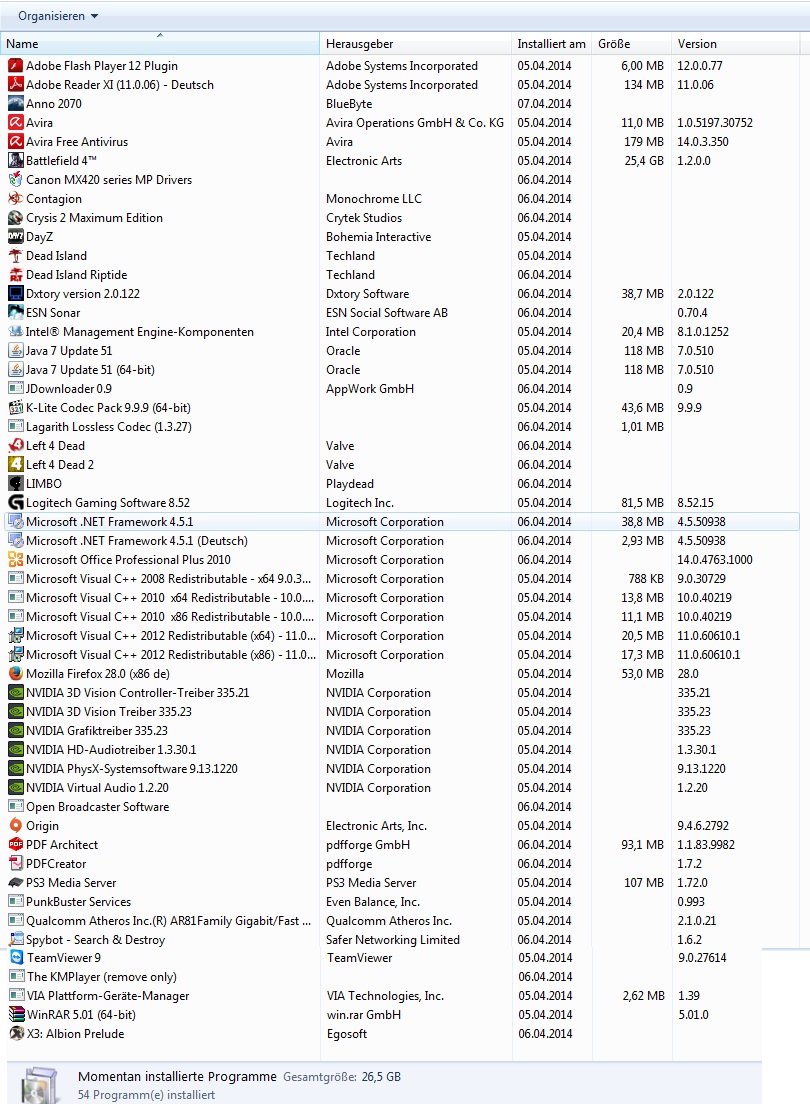Select the Microsoft .NET Framework 4.5.1 (Deutsch) entry

point(403,541)
